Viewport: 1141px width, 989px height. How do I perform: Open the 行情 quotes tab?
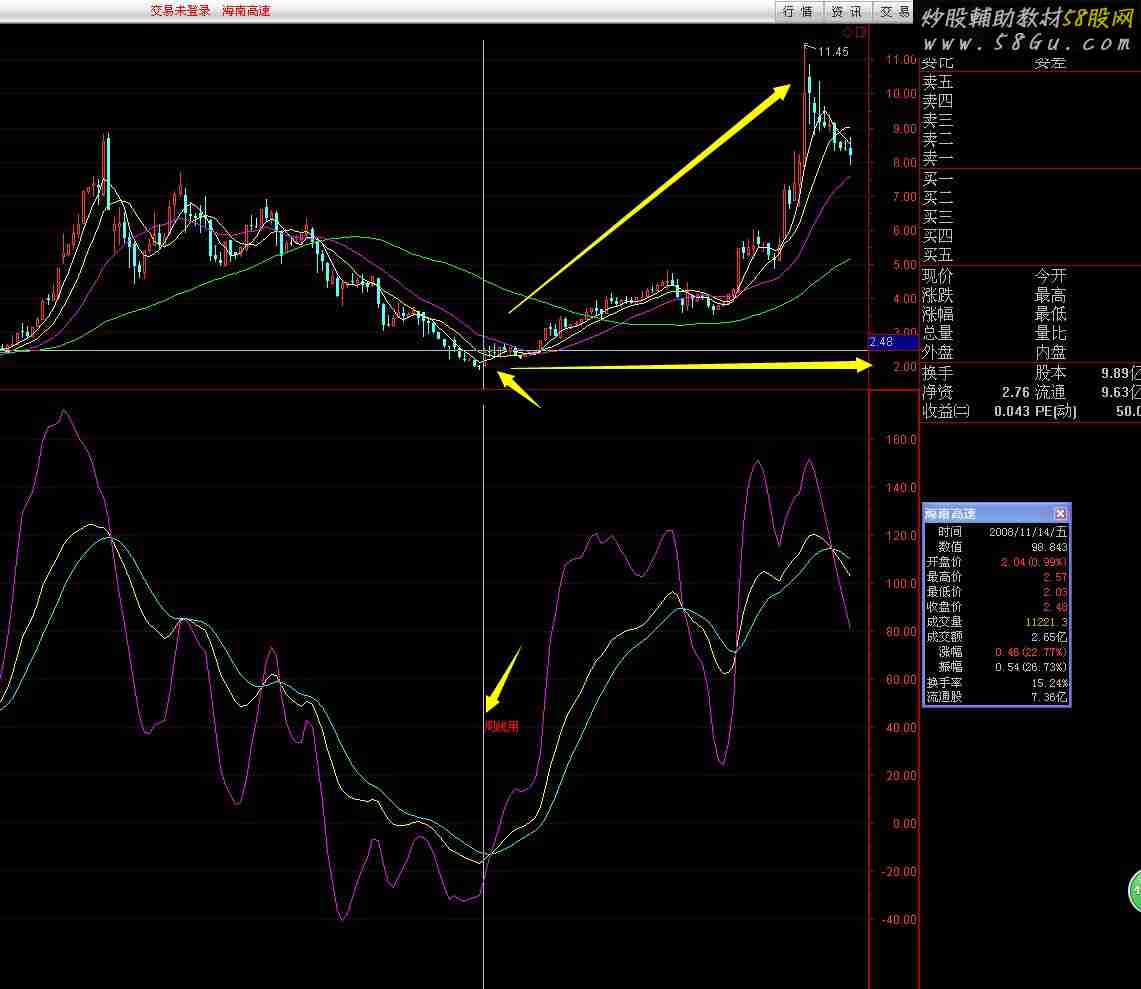point(798,11)
